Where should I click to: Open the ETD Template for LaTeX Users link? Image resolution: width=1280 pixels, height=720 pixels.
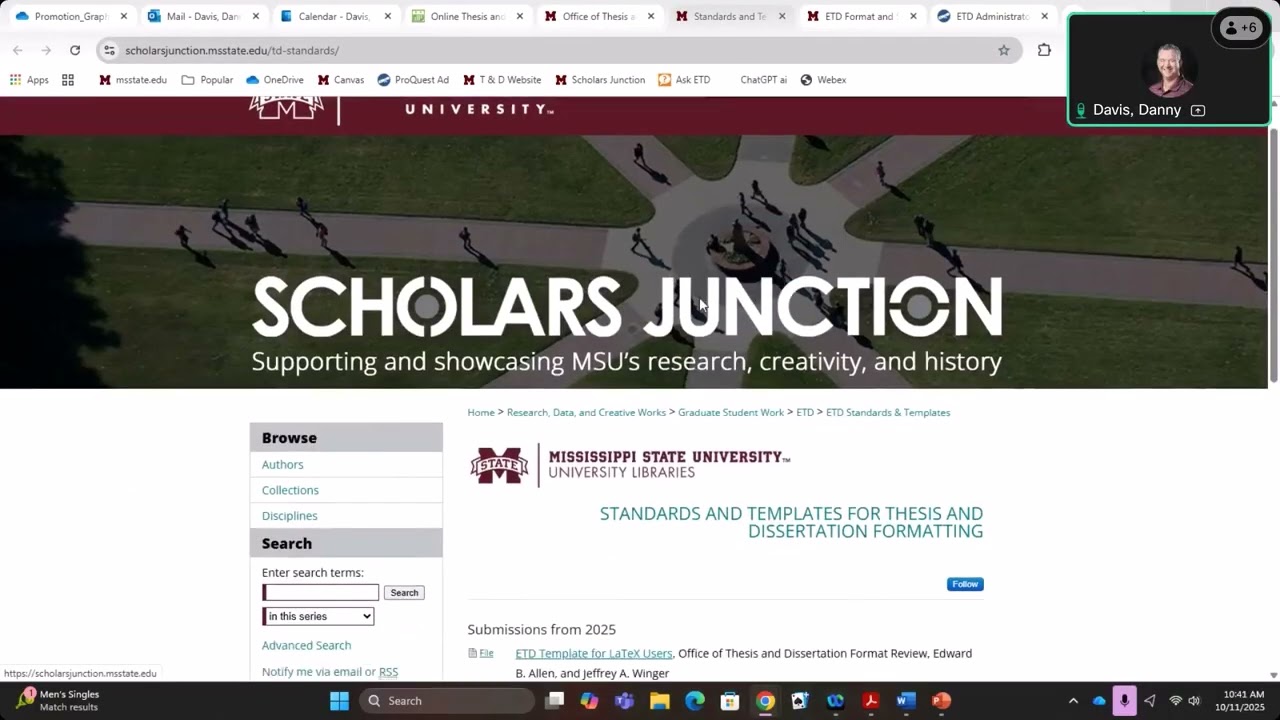pyautogui.click(x=594, y=653)
